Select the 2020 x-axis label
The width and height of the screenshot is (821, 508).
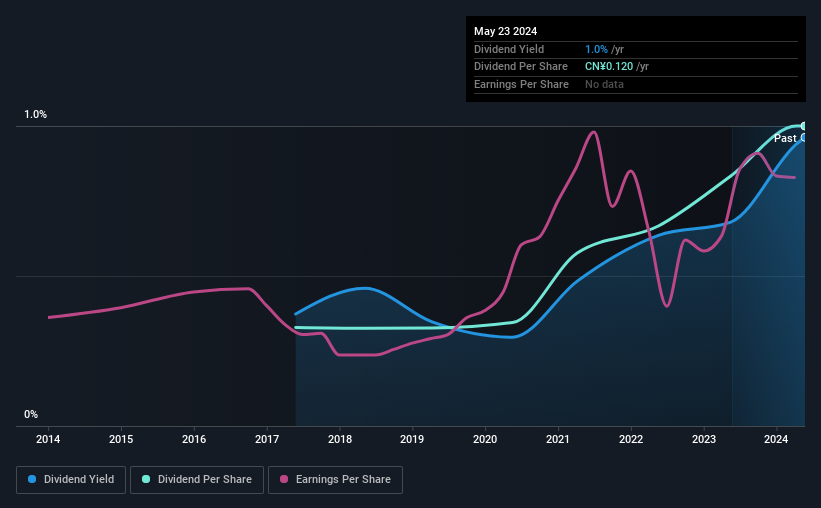[x=485, y=439]
